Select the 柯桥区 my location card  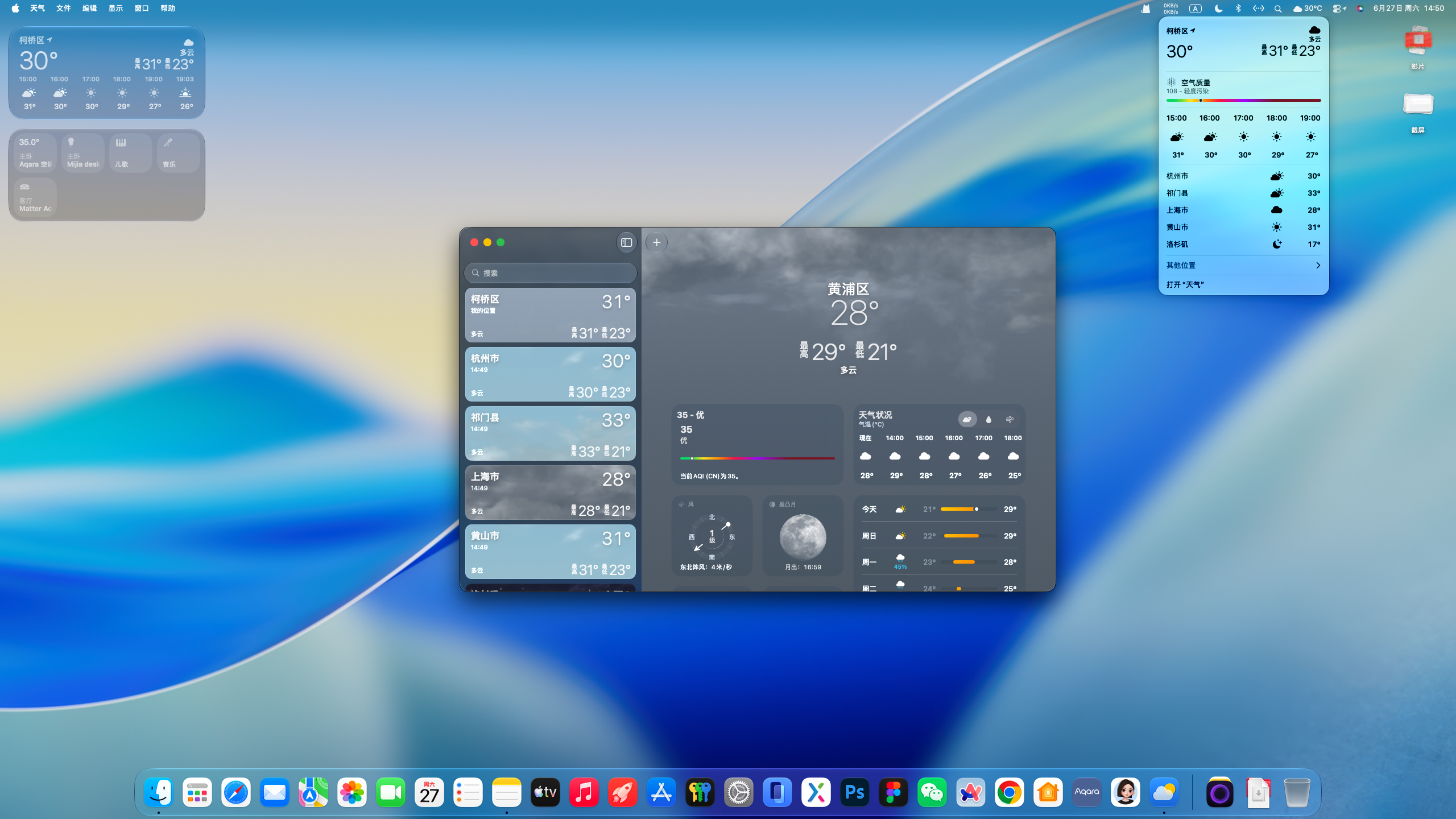[550, 315]
